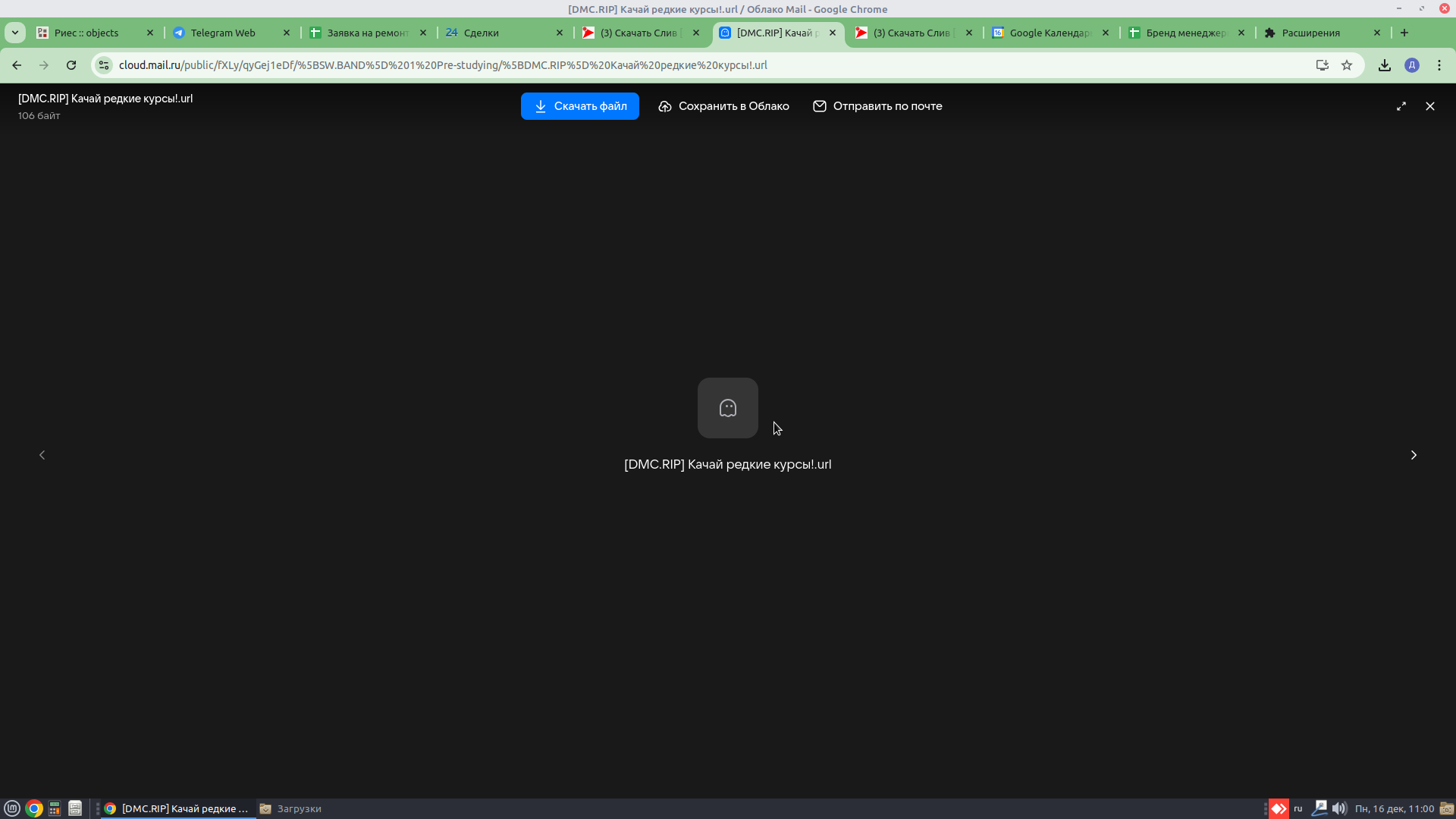
Task: Click the blue Скачать файл button
Action: pyautogui.click(x=579, y=106)
